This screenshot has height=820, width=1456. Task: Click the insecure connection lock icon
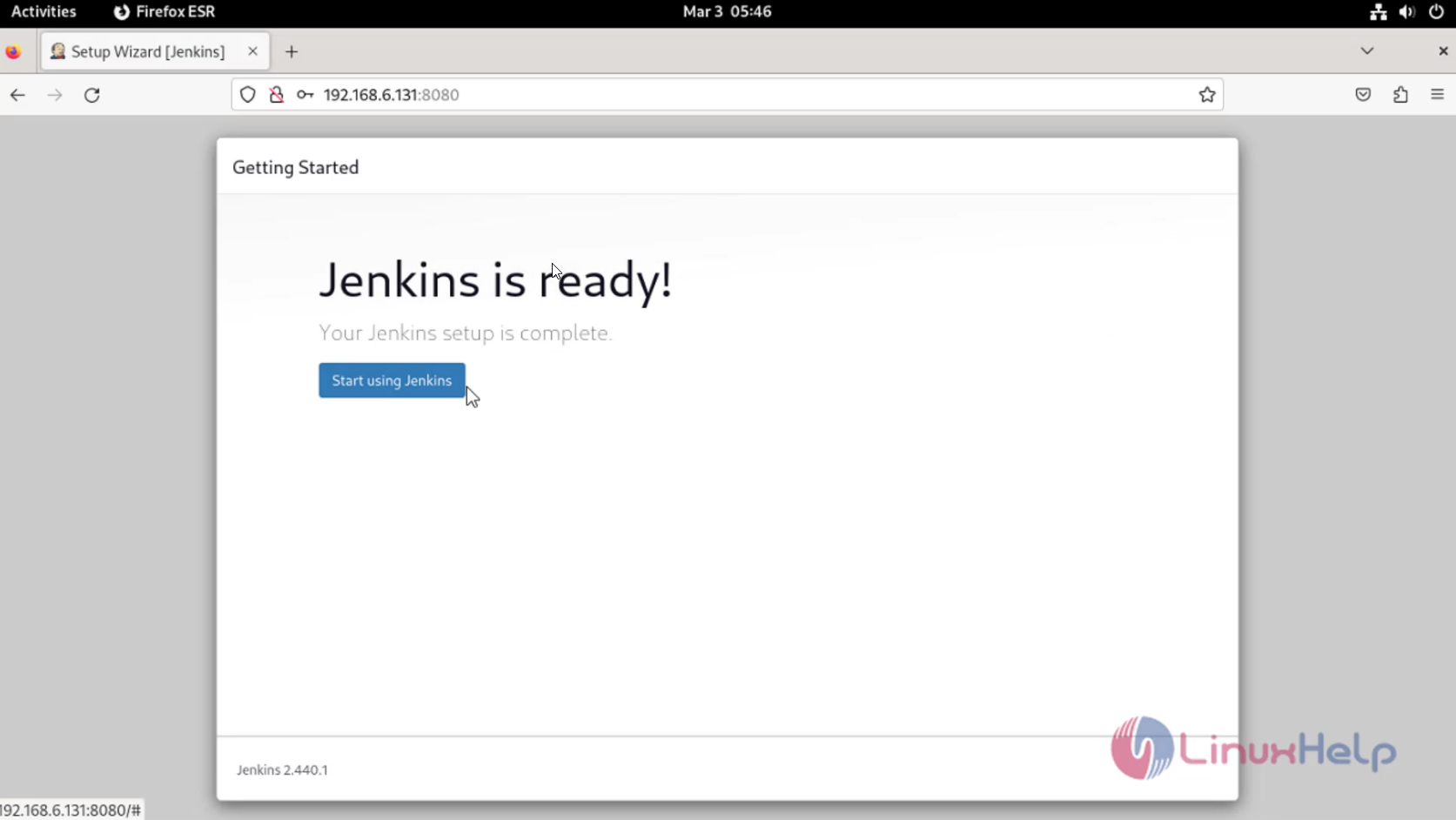click(x=277, y=95)
